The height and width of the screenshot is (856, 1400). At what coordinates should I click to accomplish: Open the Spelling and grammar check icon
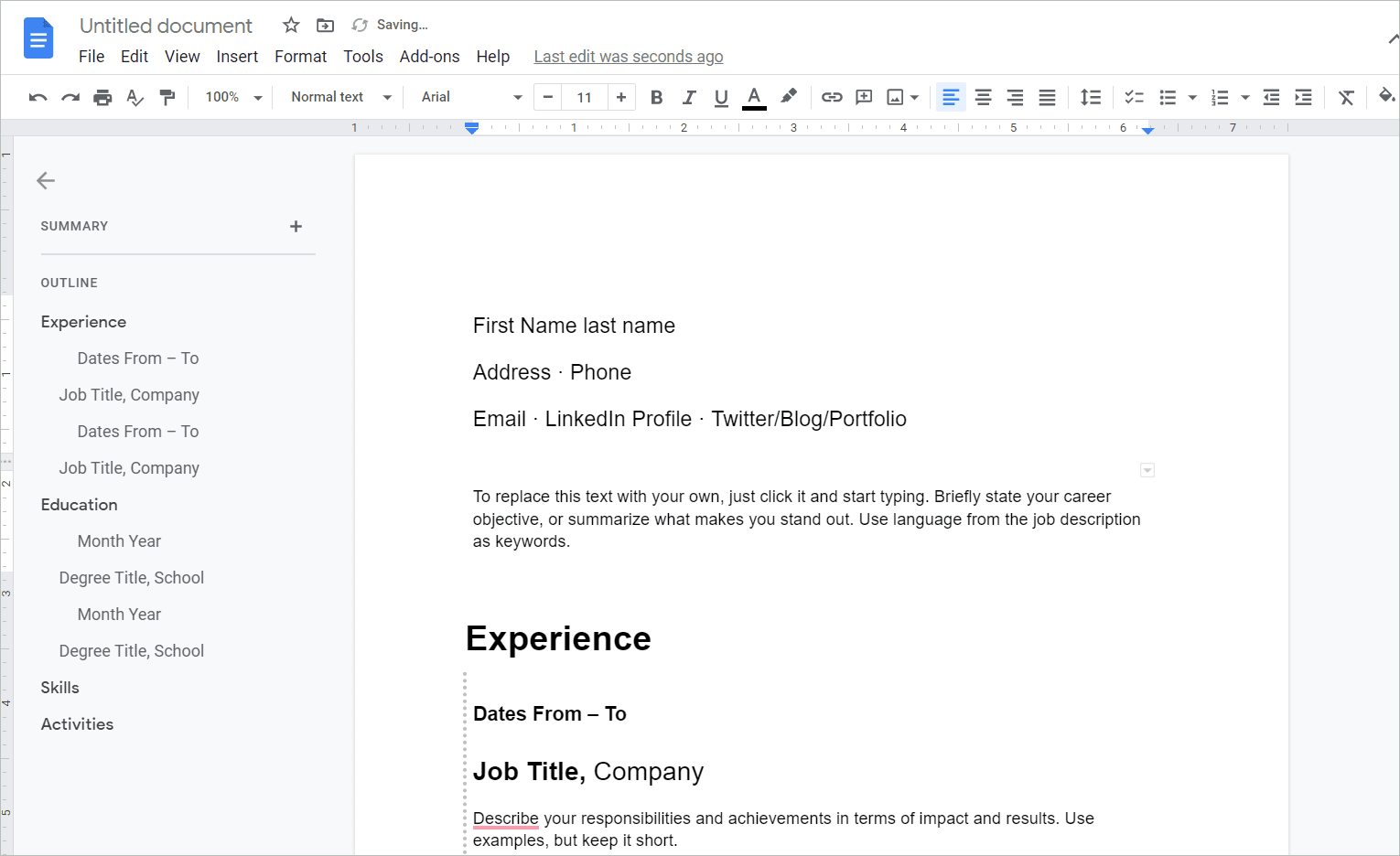tap(135, 96)
